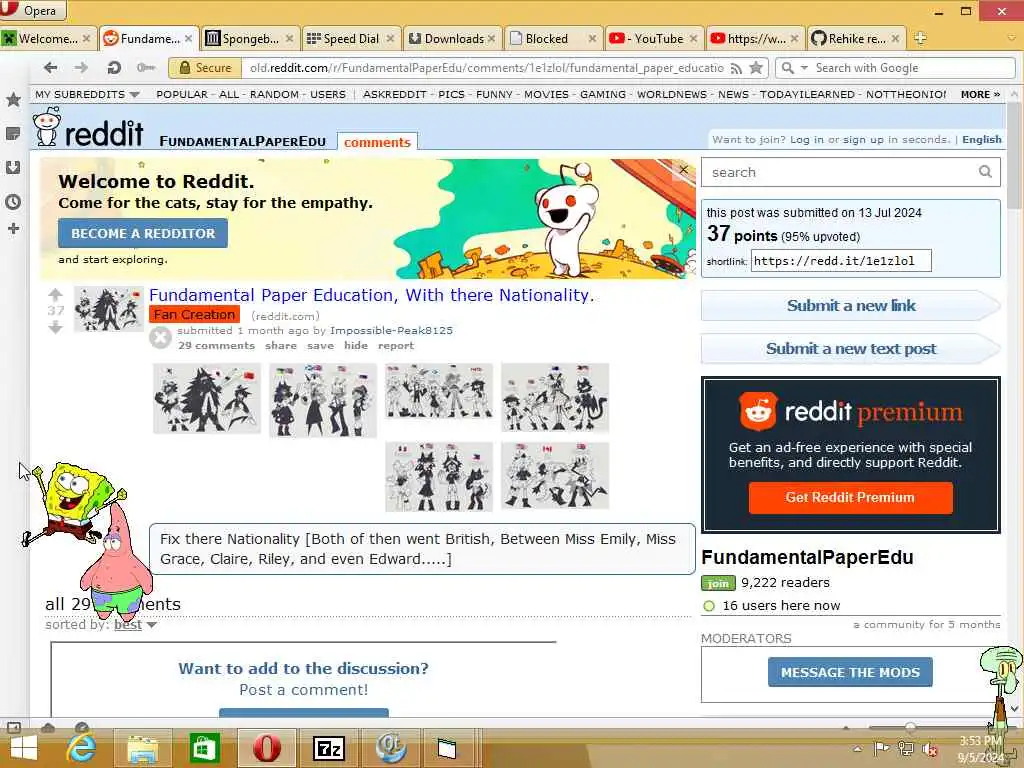Click the post report link
This screenshot has height=768, width=1024.
(x=396, y=345)
